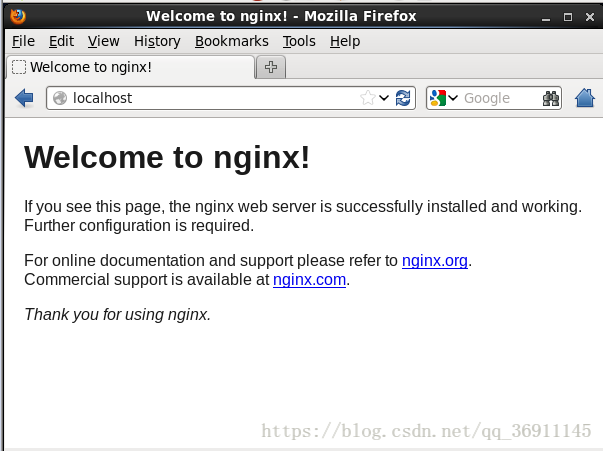Image resolution: width=603 pixels, height=451 pixels.
Task: Minimize the Firefox window
Action: click(x=546, y=17)
